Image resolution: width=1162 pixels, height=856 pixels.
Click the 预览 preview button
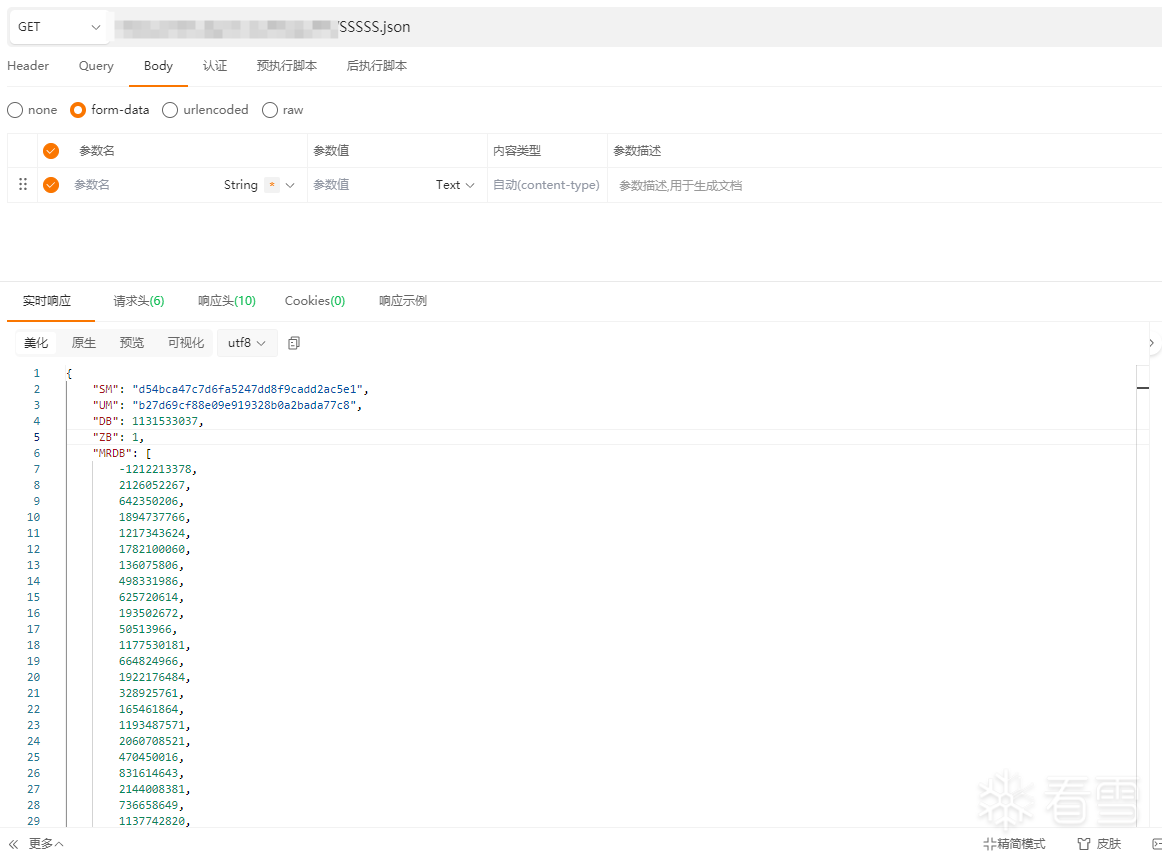[x=132, y=342]
